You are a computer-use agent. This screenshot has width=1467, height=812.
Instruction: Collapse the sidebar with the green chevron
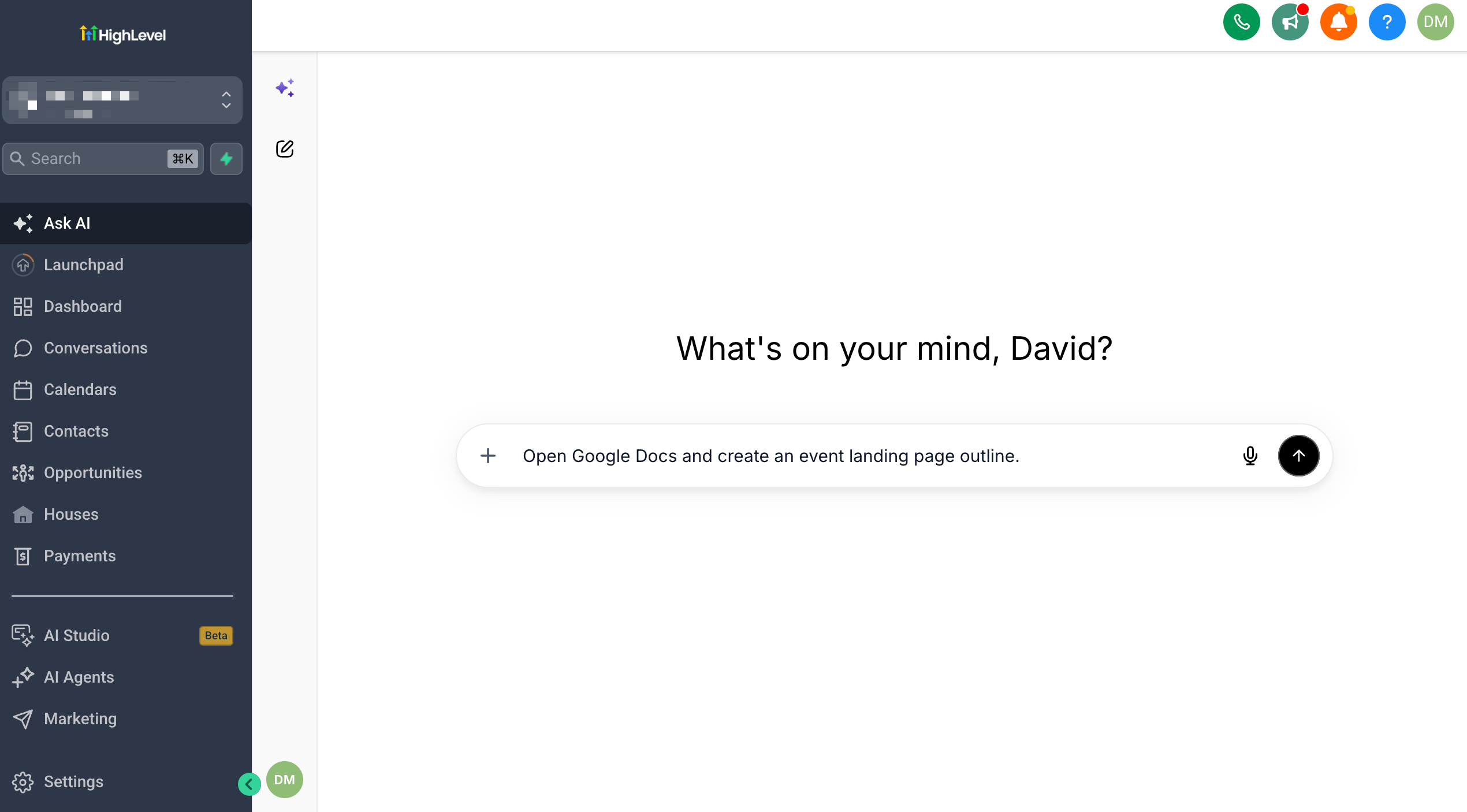[x=249, y=784]
